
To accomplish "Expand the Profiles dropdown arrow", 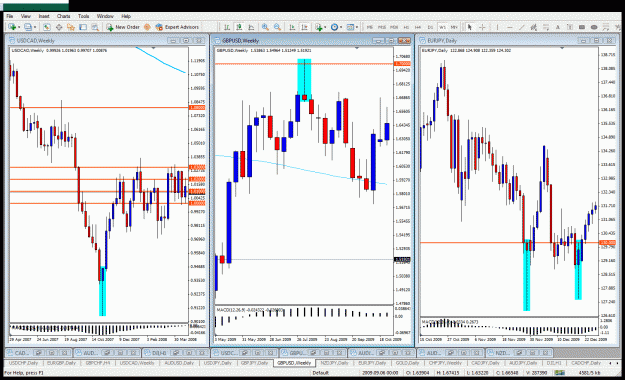I will click(35, 27).
